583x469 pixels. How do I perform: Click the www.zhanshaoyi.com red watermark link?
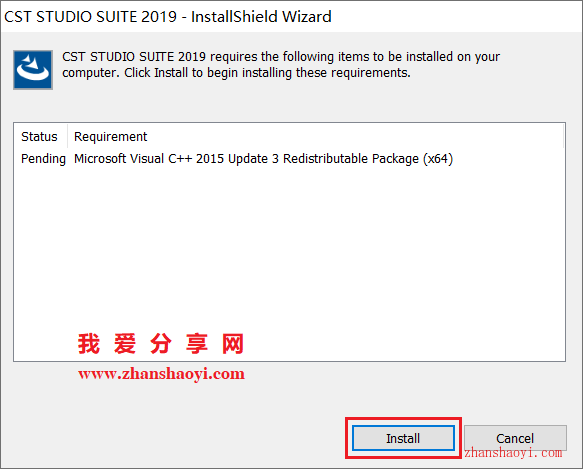click(x=161, y=374)
